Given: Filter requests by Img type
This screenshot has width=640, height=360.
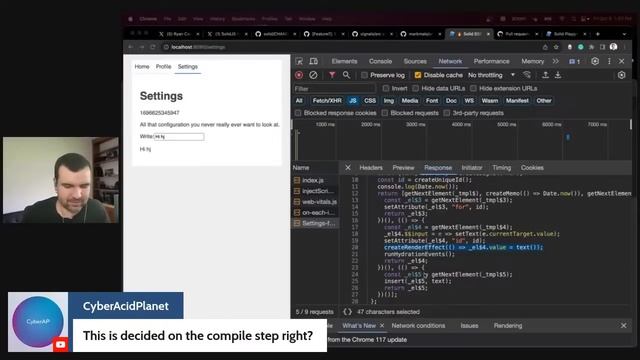Looking at the screenshot, I should 389,101.
